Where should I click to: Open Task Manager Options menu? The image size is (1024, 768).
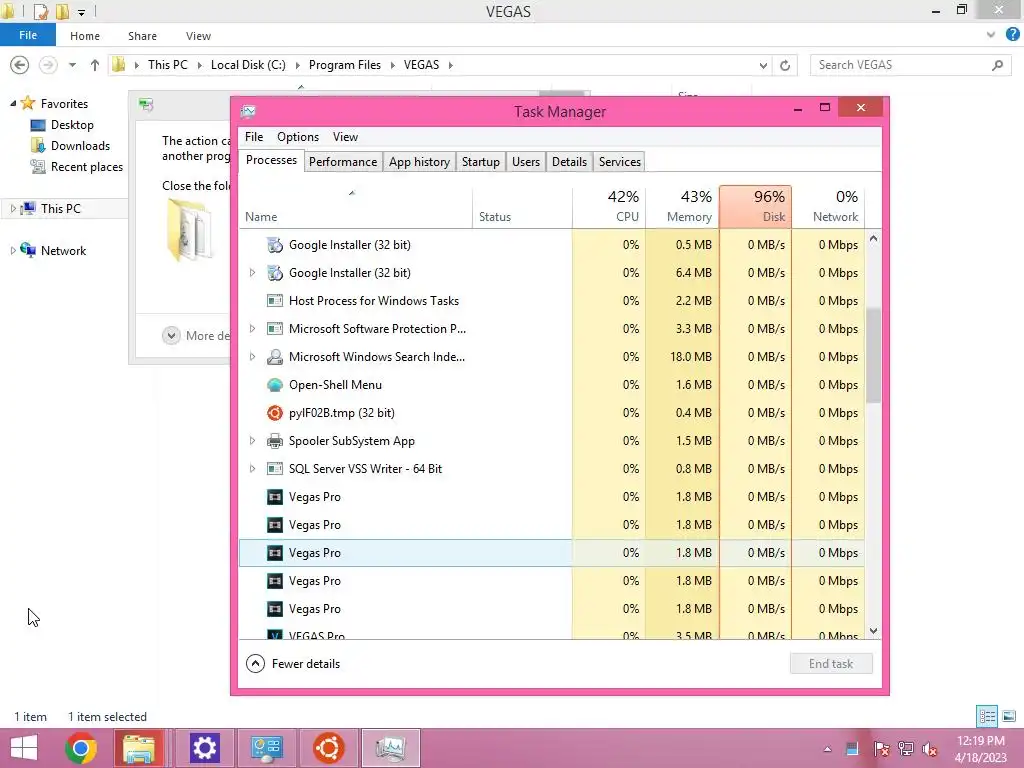298,137
